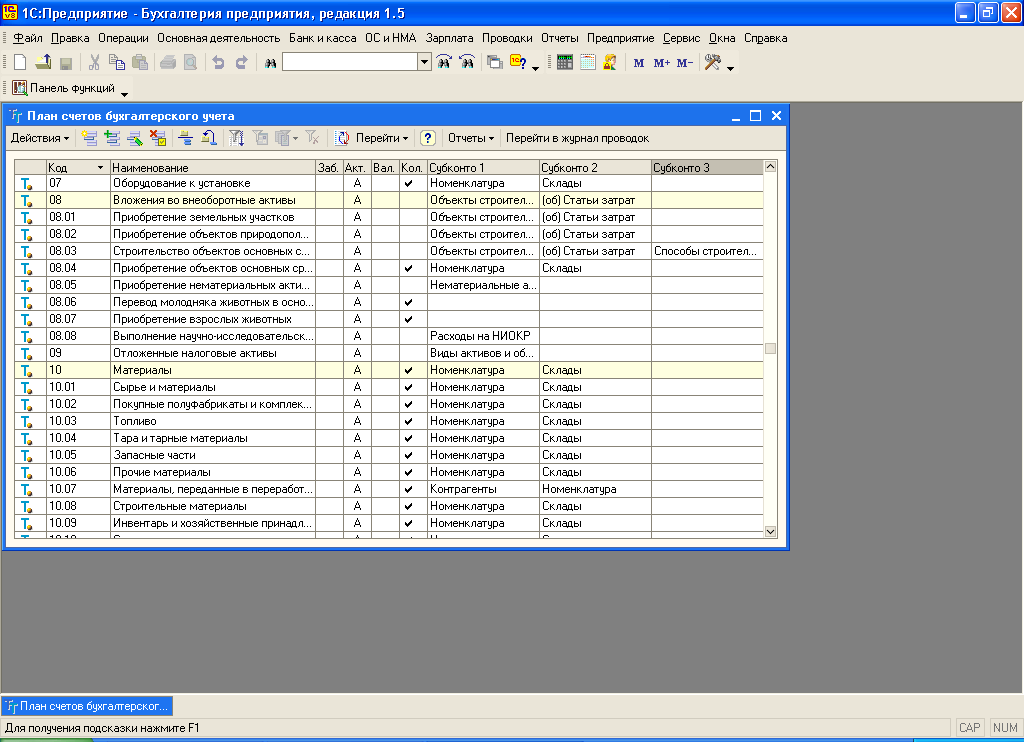Toggle Кол. checkmark for account 10 Материалы

coord(409,370)
